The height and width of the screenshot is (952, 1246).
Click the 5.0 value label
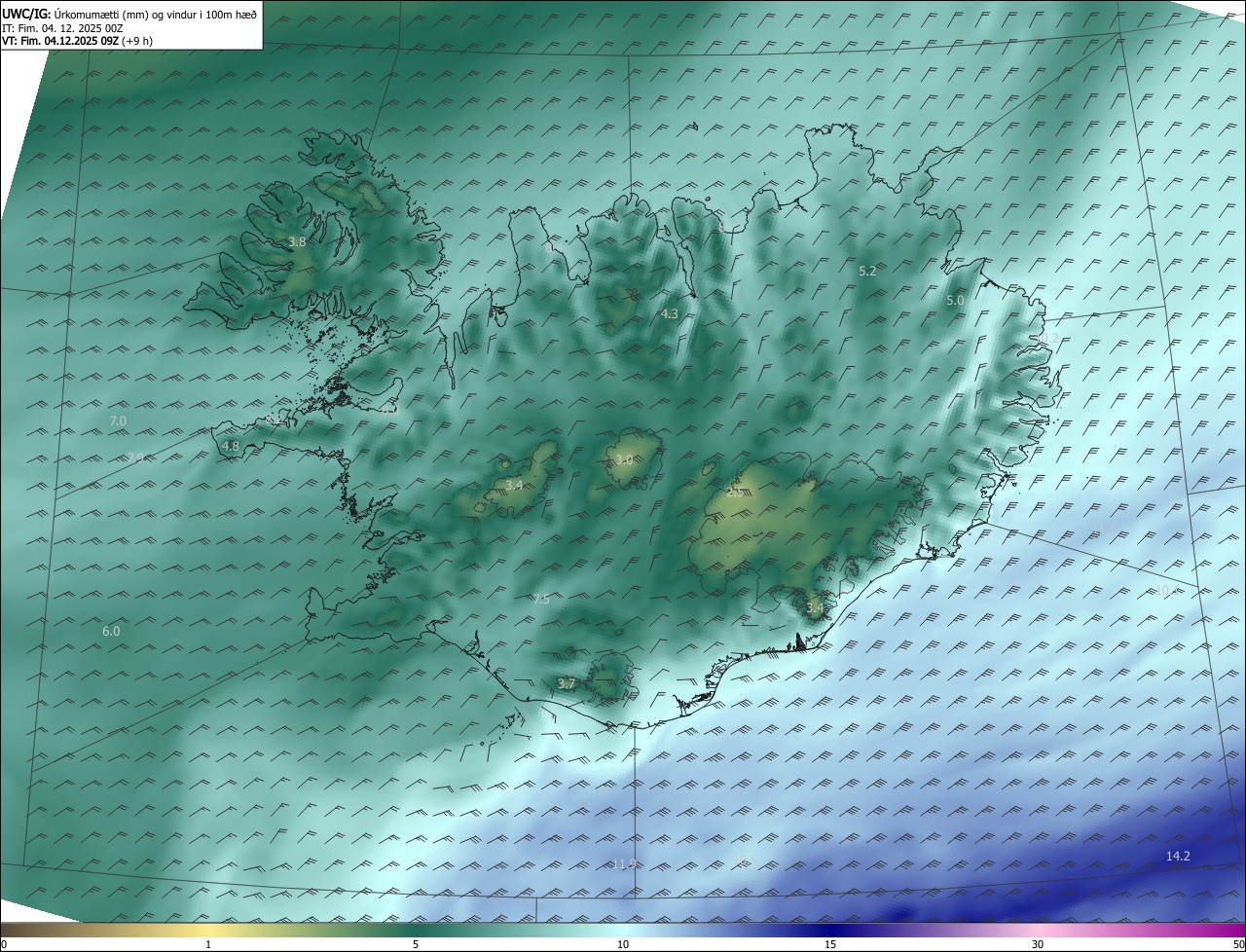[955, 301]
